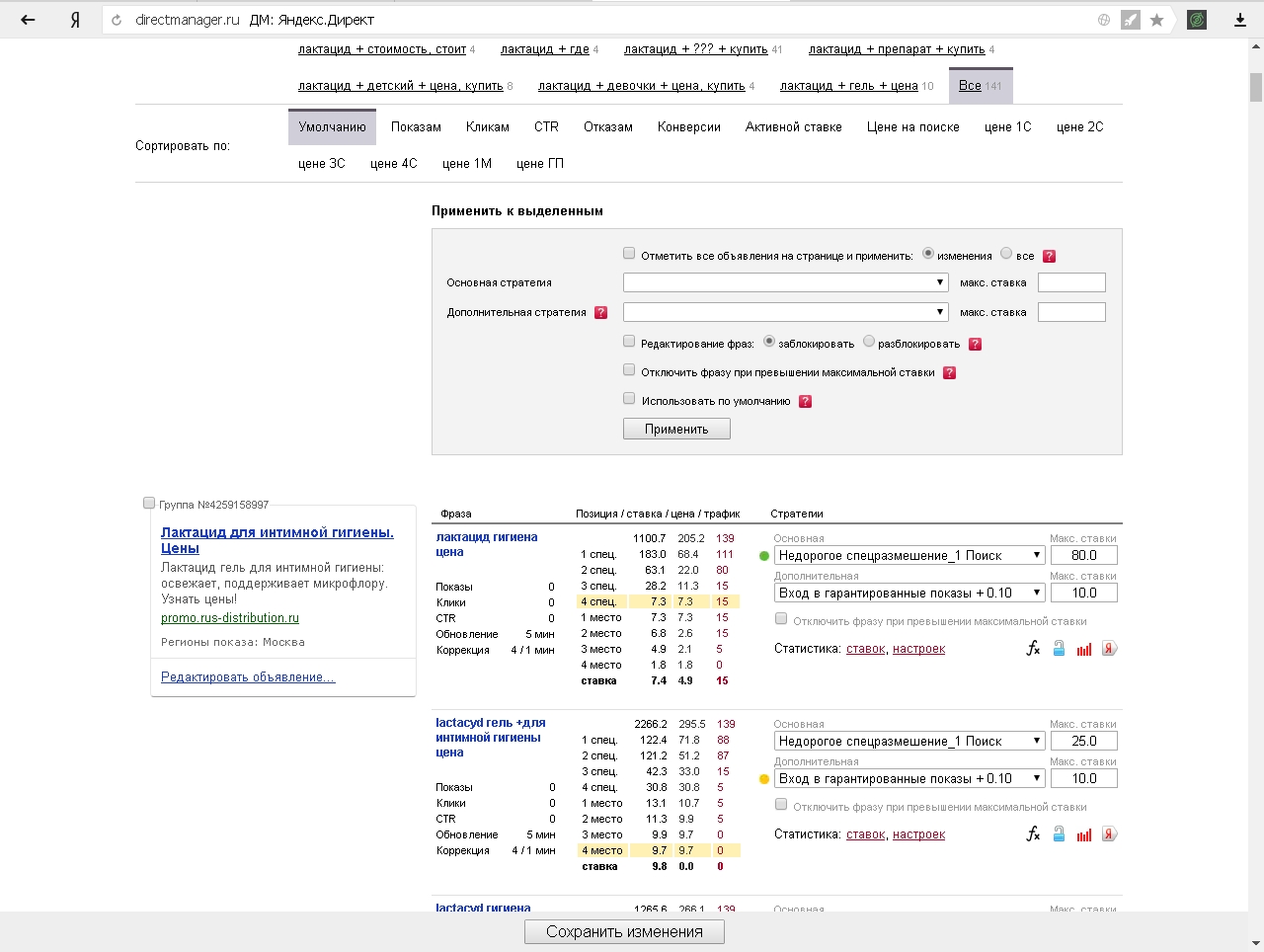Open the bar chart icon for 'лактацид гигиена цена'

pyautogui.click(x=1084, y=649)
